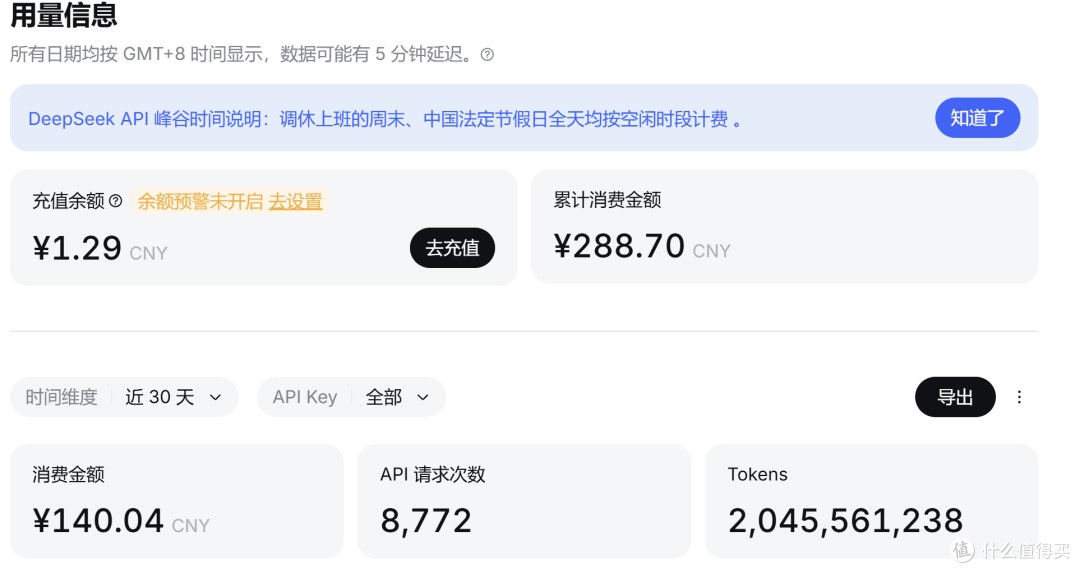The height and width of the screenshot is (573, 1080).
Task: Click the 用量信息 page heading
Action: [63, 15]
